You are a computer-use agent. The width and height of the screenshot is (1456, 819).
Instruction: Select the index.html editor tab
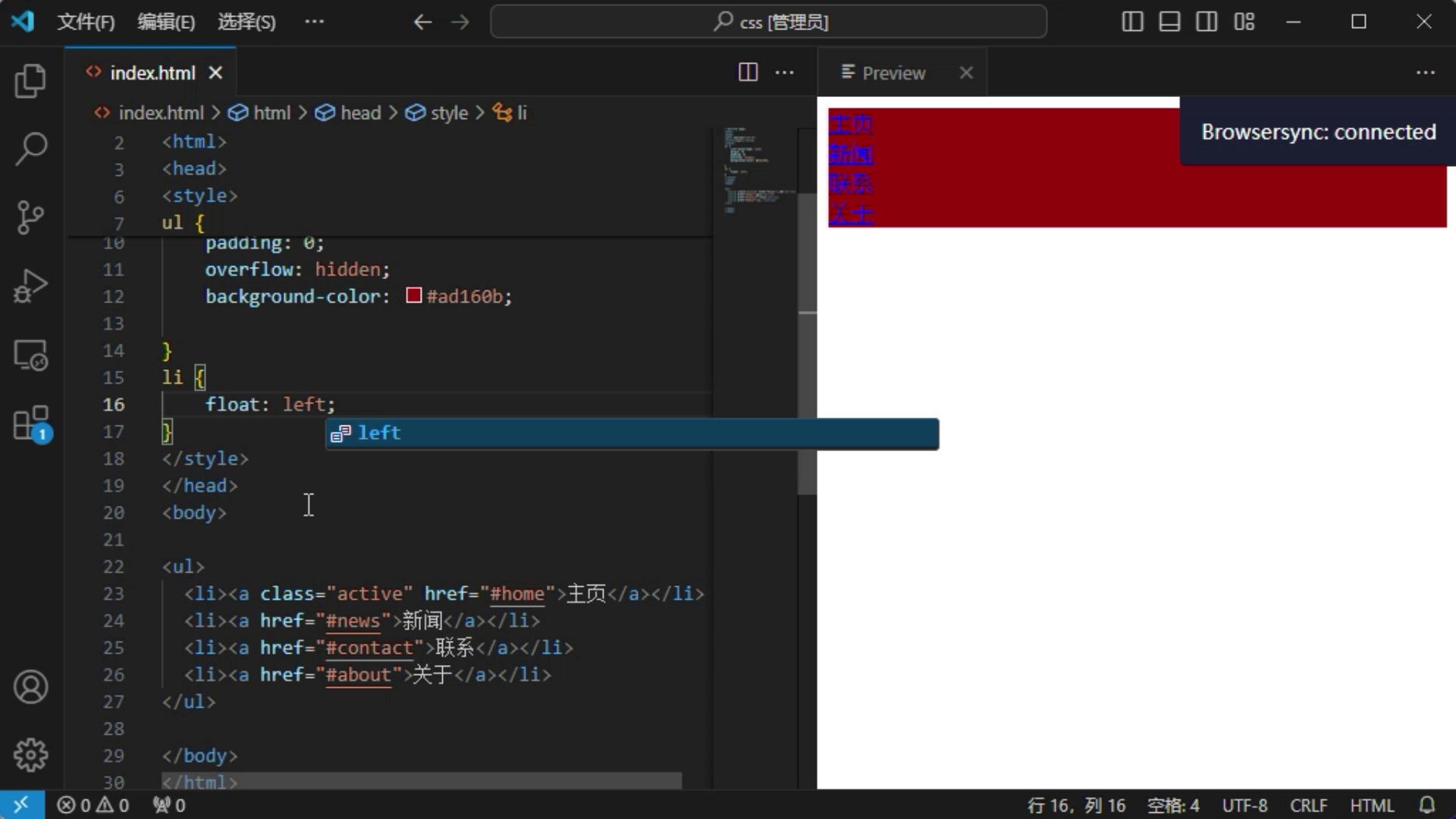click(150, 73)
